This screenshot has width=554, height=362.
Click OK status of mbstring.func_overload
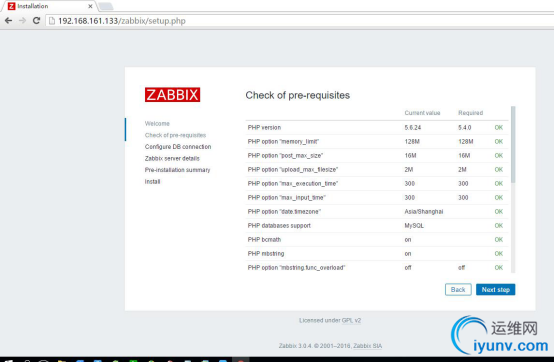click(x=499, y=267)
